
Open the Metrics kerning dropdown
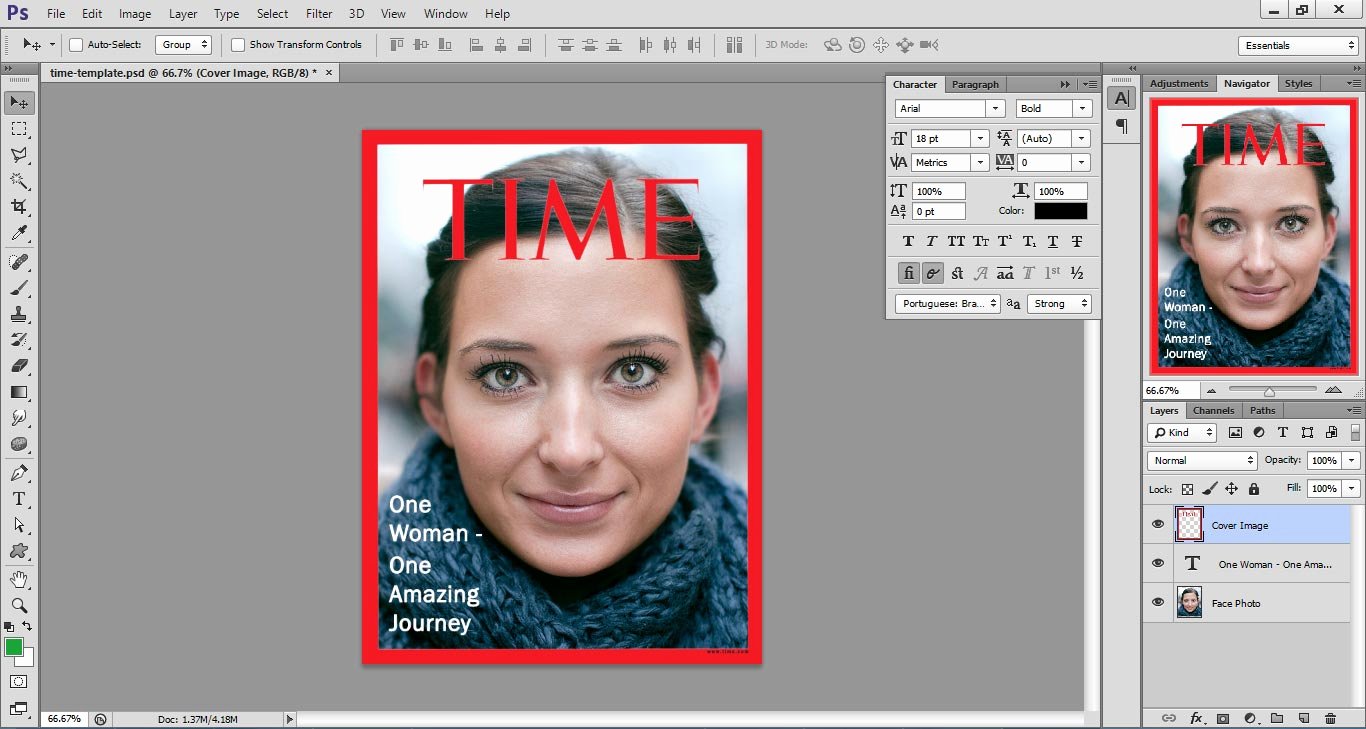981,162
